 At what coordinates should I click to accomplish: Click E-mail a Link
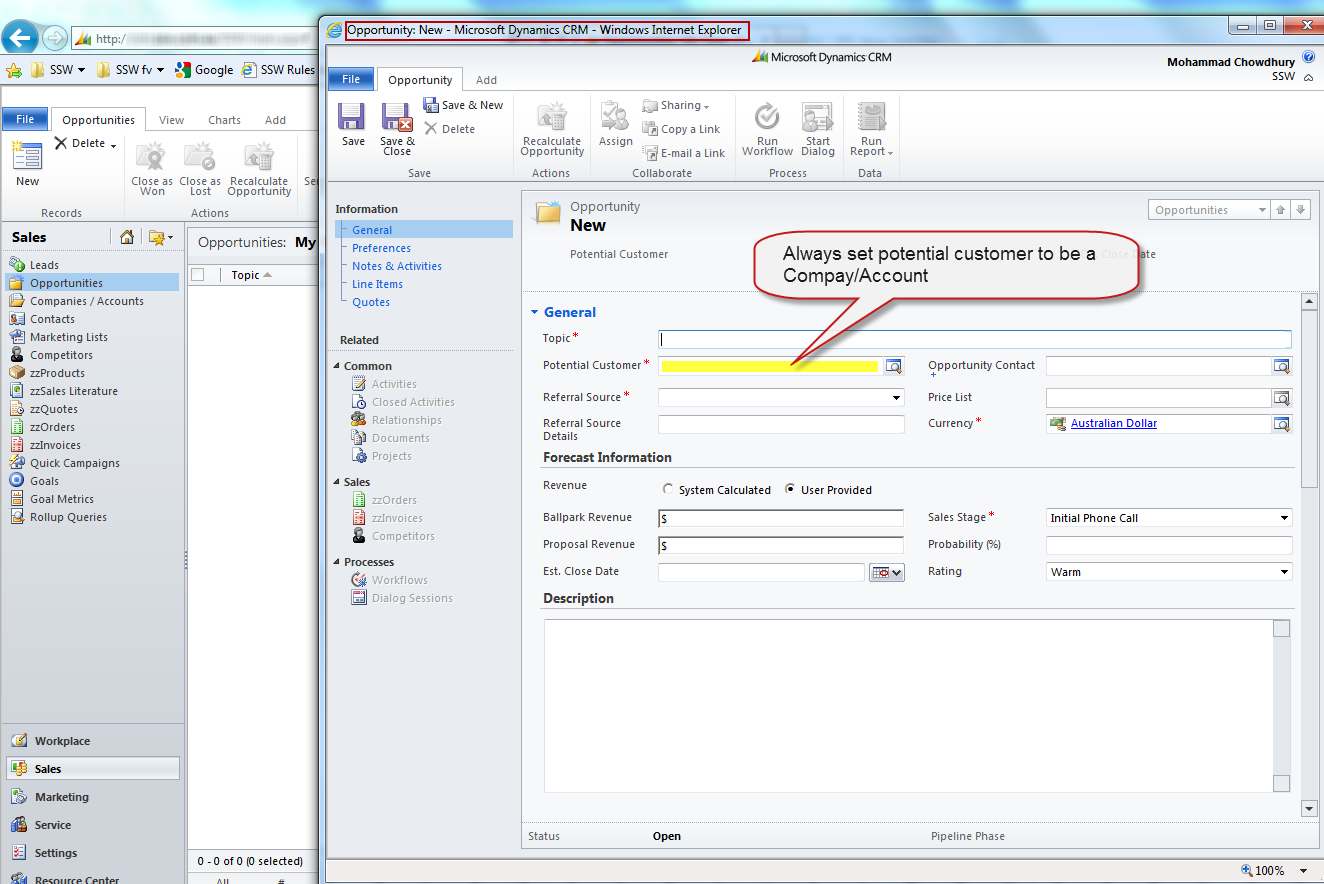[x=683, y=153]
